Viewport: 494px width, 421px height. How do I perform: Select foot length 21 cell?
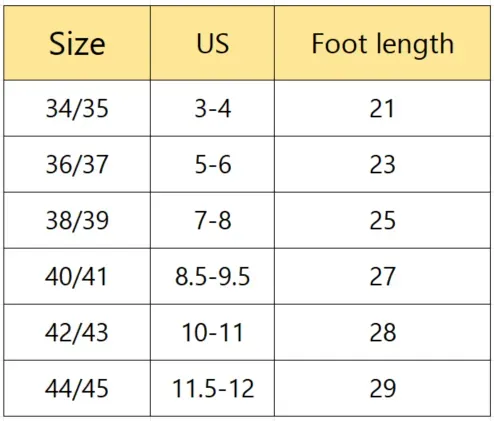pyautogui.click(x=382, y=108)
